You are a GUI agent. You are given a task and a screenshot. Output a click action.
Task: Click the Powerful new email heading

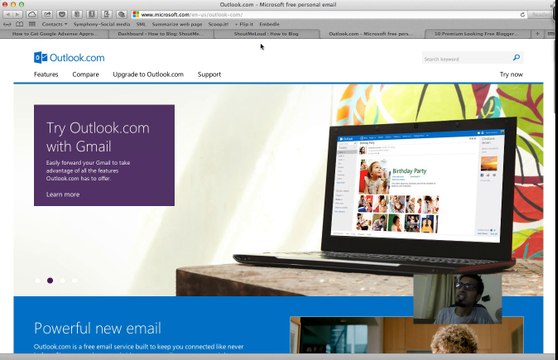[98, 328]
